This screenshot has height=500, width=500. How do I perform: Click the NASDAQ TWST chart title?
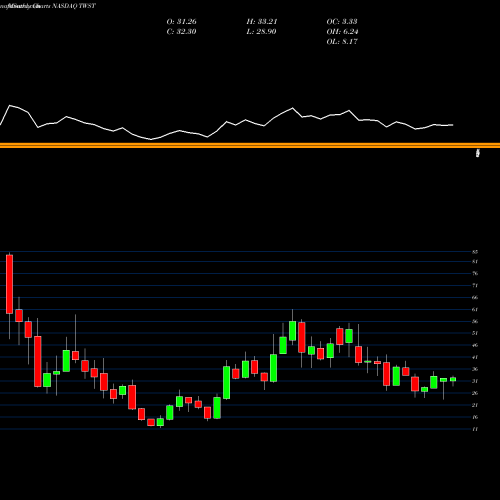click(74, 6)
